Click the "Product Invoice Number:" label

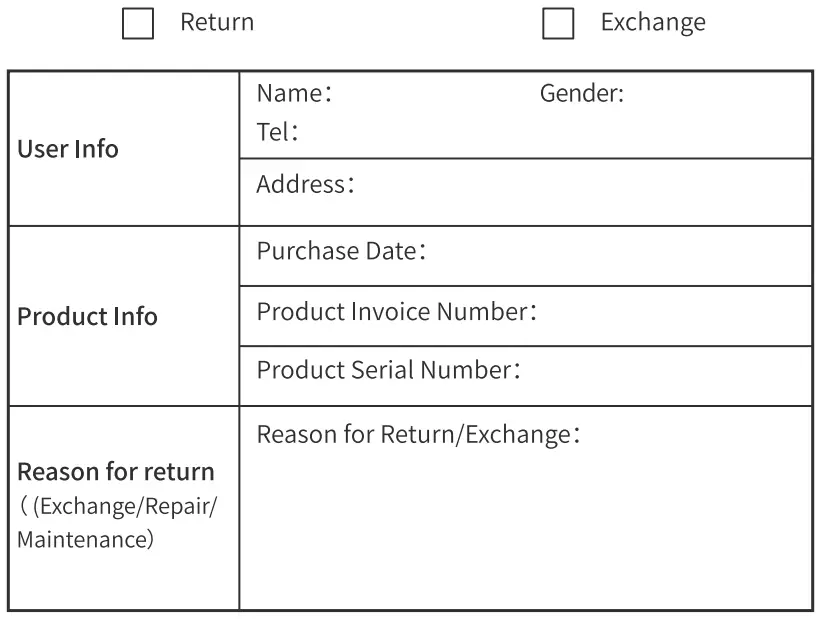[x=398, y=311]
